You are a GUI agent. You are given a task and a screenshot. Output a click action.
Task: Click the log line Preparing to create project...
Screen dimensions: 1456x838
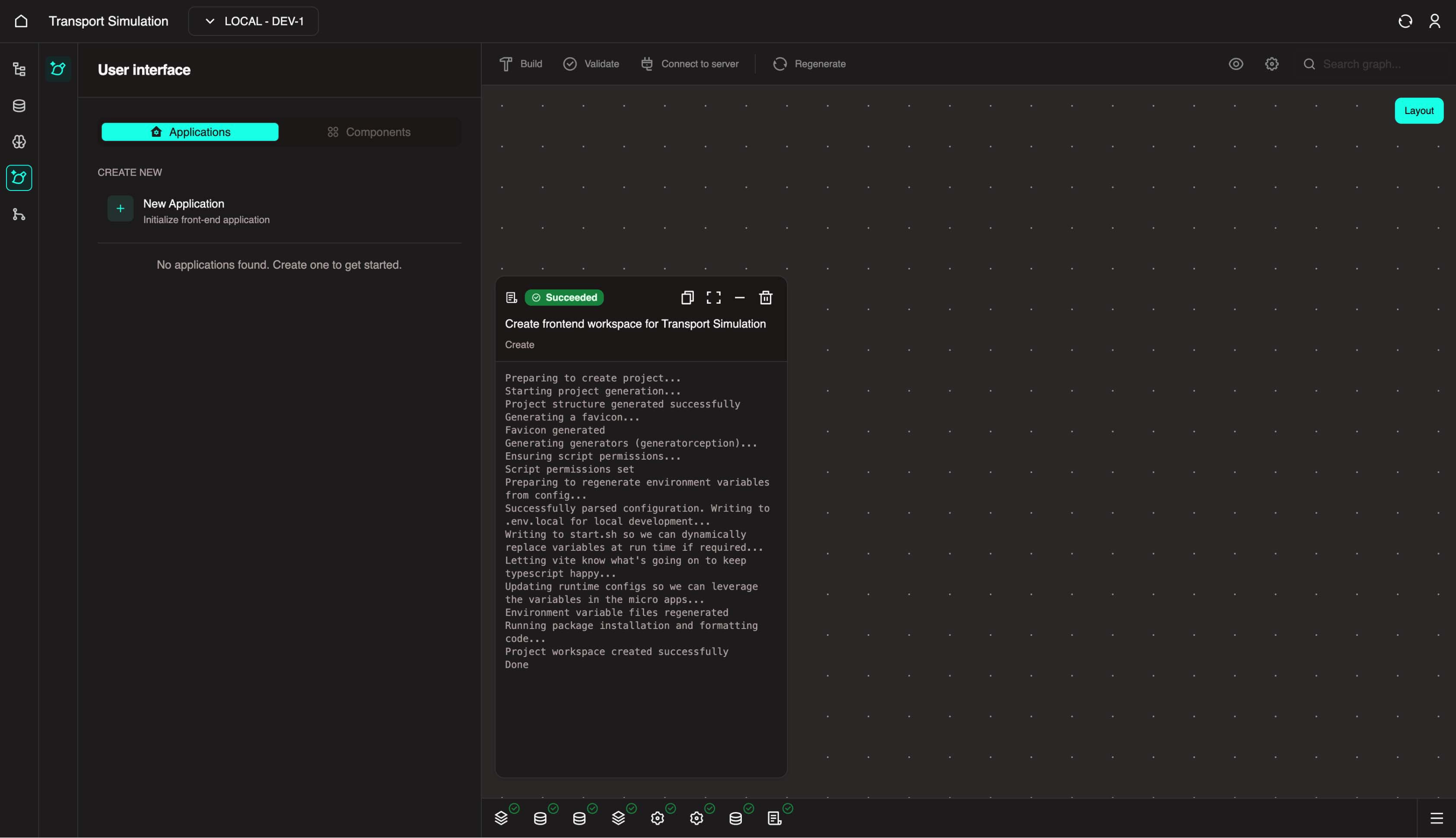point(593,378)
